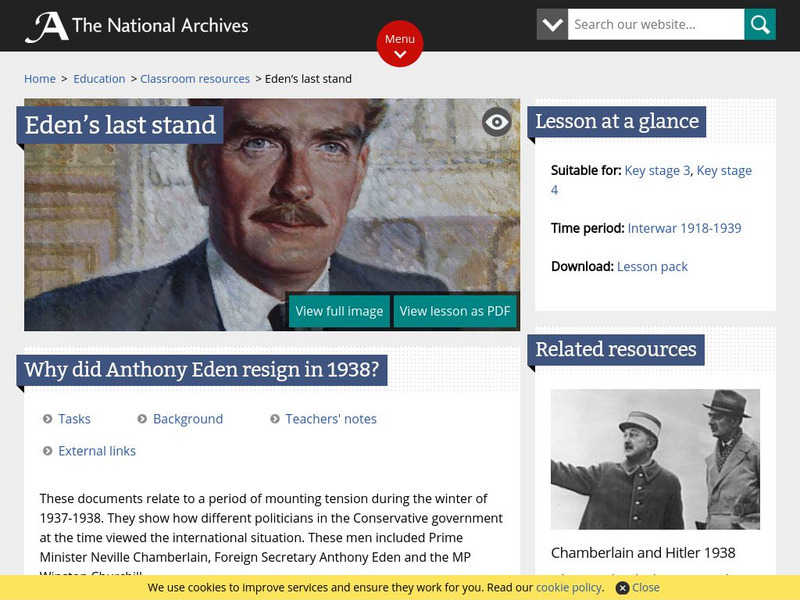
Task: Open the Interwar 1918-1939 time period link
Action: point(684,229)
